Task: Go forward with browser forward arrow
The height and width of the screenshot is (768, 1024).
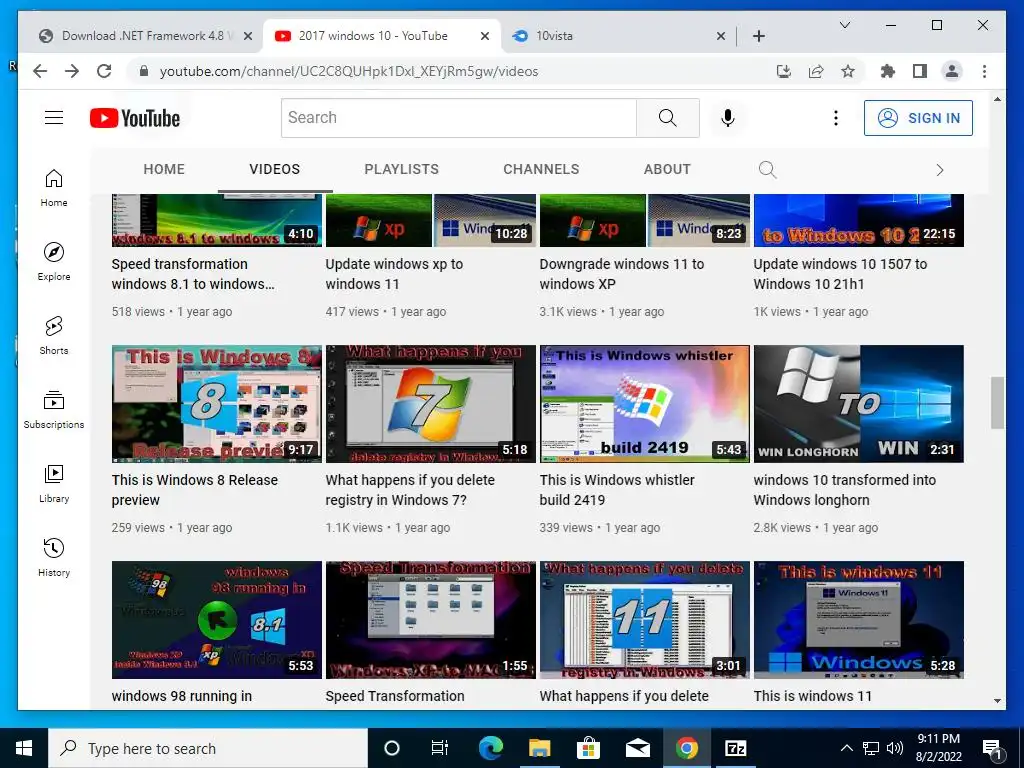Action: click(x=72, y=71)
